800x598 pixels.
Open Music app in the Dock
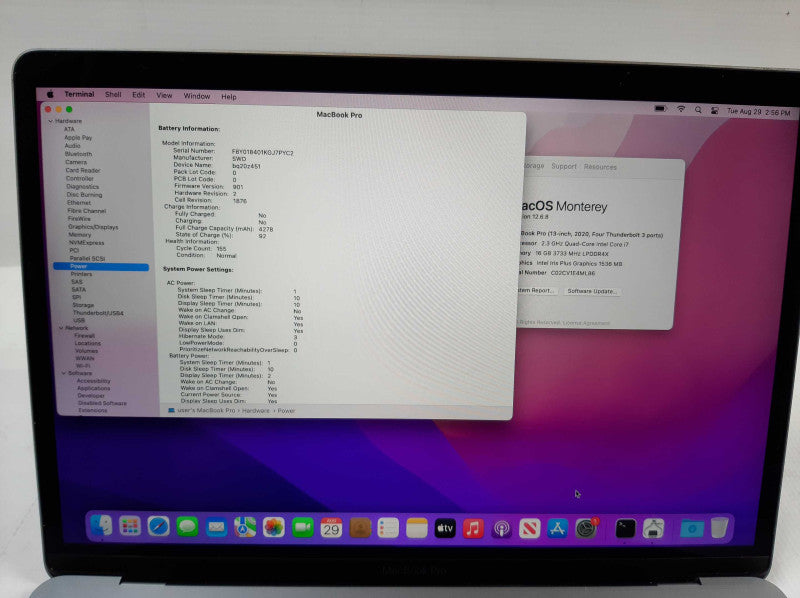pos(473,529)
